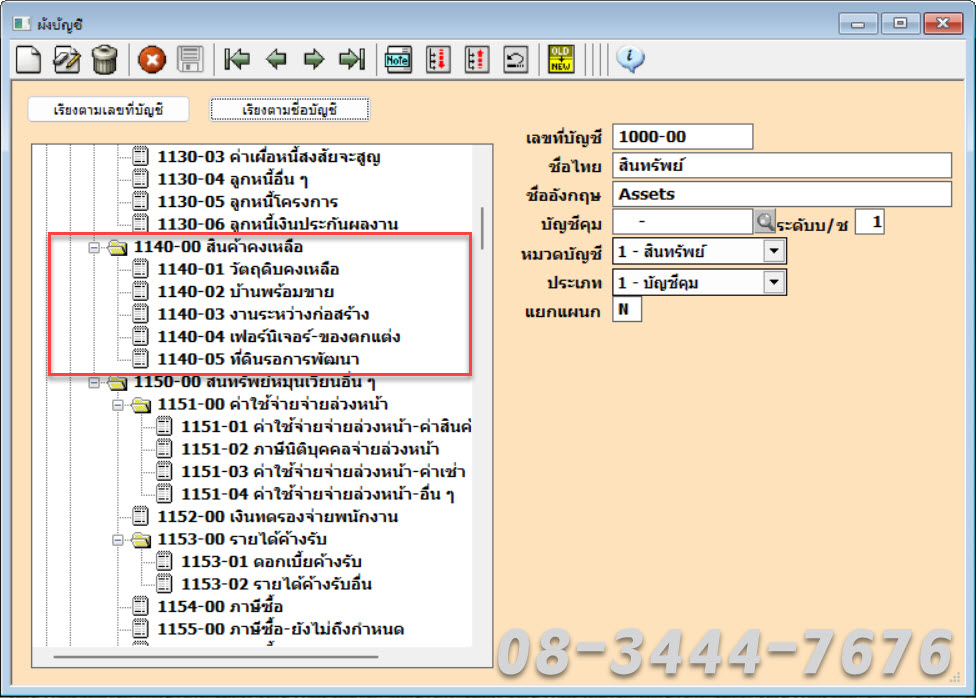Click document icon of 1130-03 row
Image resolution: width=976 pixels, height=698 pixels.
tap(141, 156)
